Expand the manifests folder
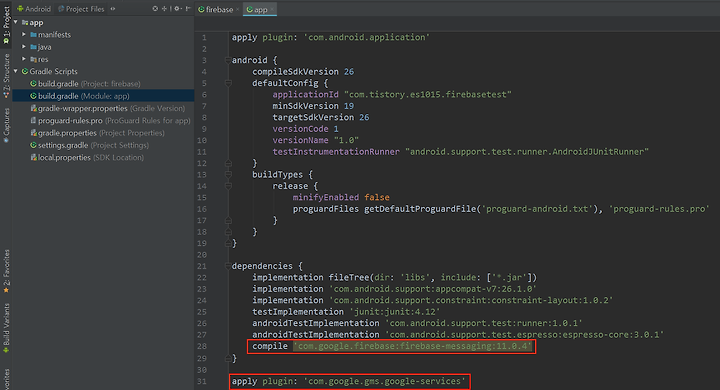 tap(24, 34)
